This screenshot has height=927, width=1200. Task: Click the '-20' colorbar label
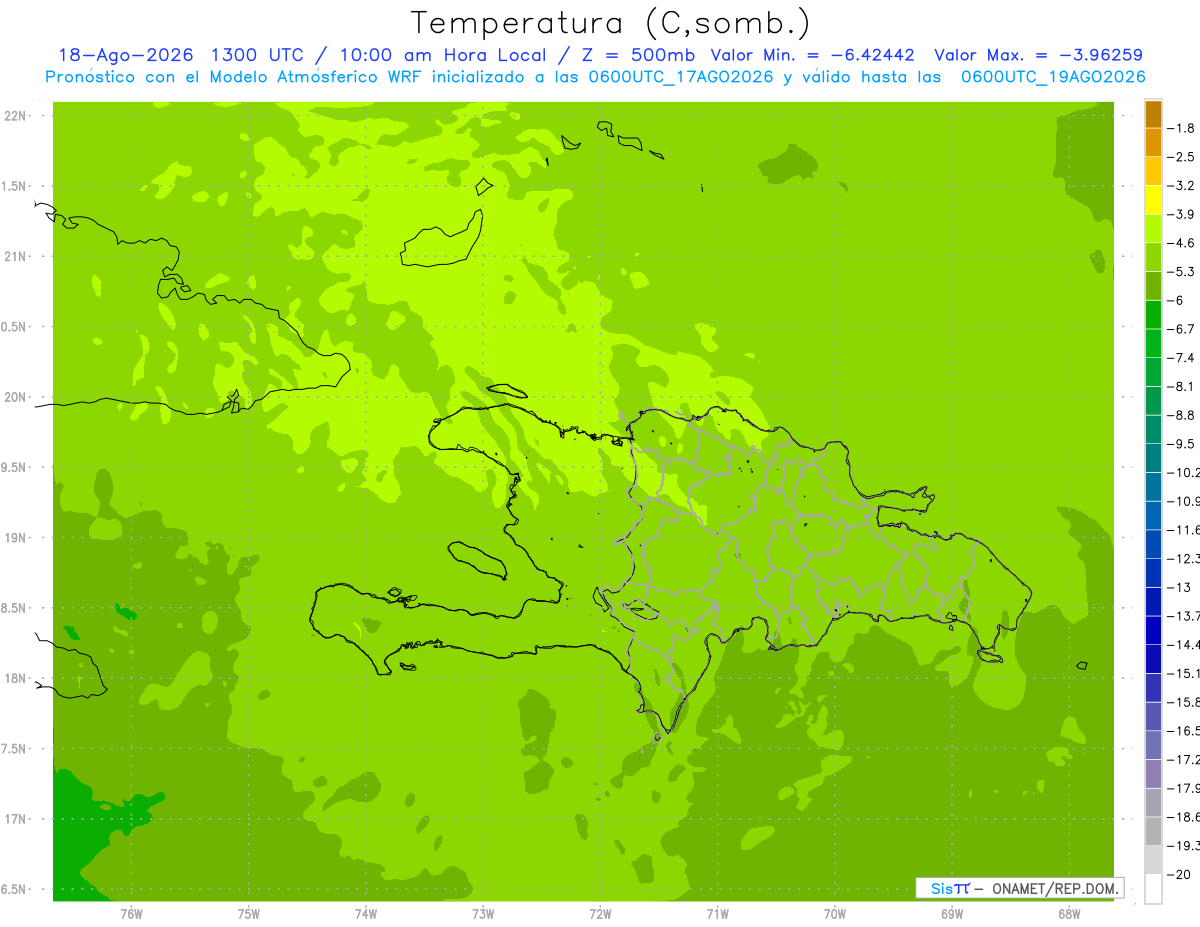pyautogui.click(x=1179, y=875)
